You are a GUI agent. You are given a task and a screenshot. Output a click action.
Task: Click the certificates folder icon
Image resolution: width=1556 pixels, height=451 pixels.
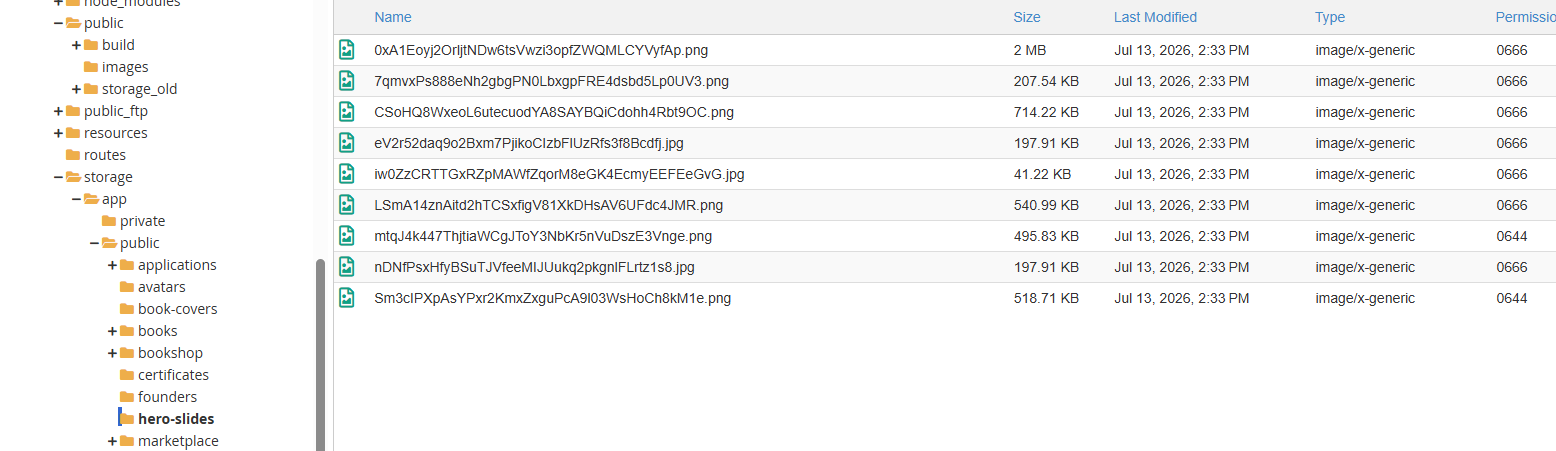pos(127,375)
